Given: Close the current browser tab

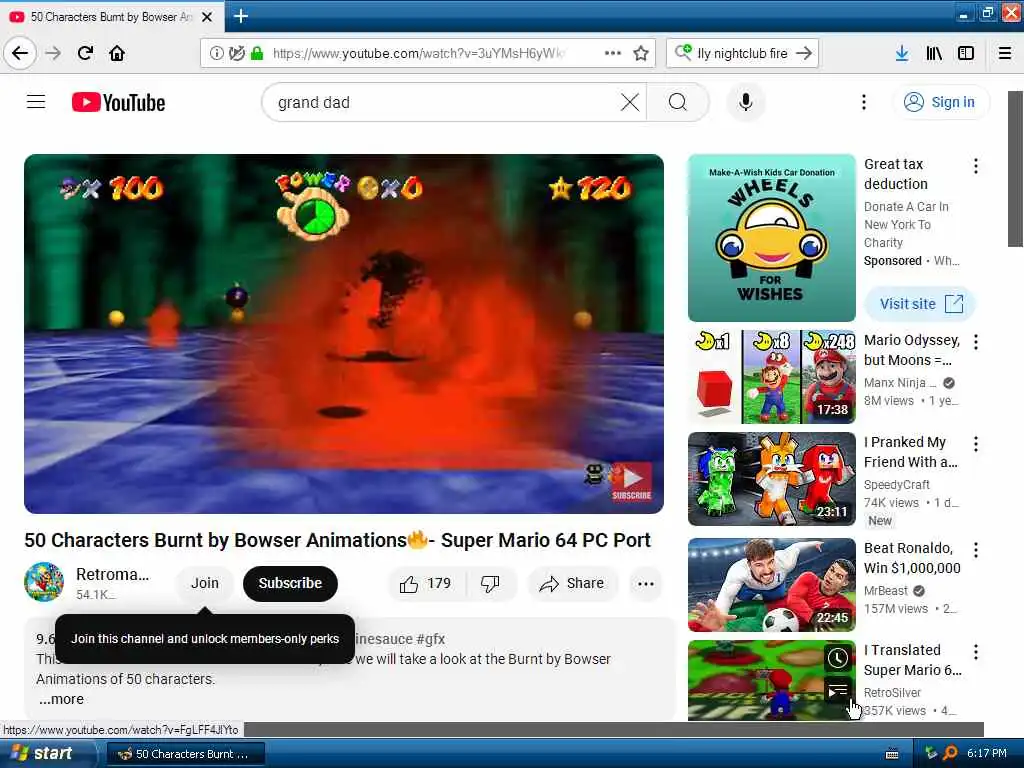Looking at the screenshot, I should click(x=207, y=17).
